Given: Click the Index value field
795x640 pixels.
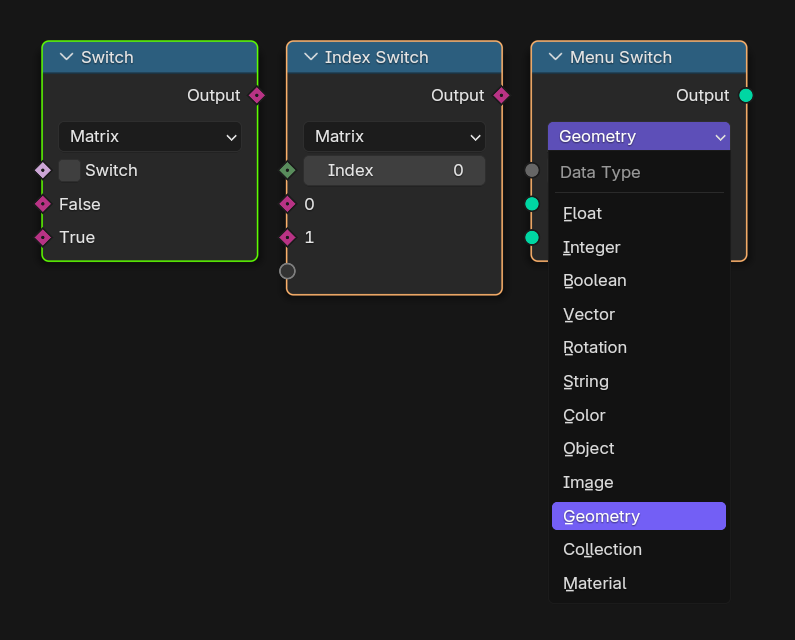Looking at the screenshot, I should tap(394, 170).
